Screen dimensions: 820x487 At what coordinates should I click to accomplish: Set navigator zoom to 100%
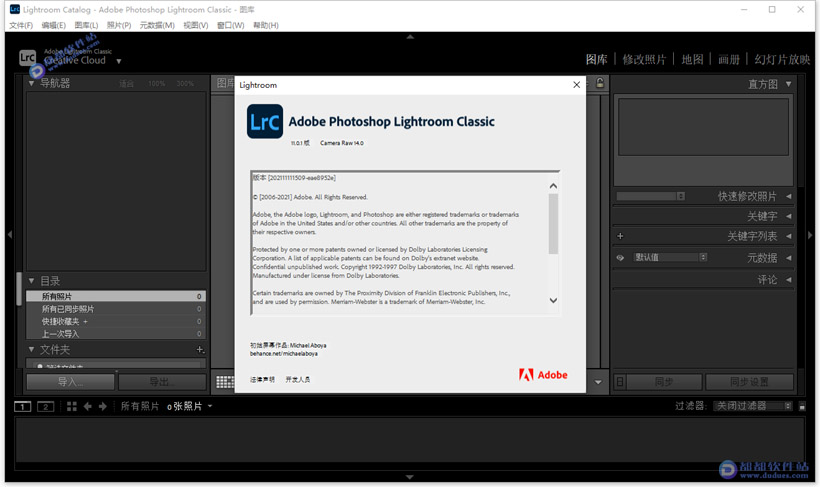tap(156, 84)
